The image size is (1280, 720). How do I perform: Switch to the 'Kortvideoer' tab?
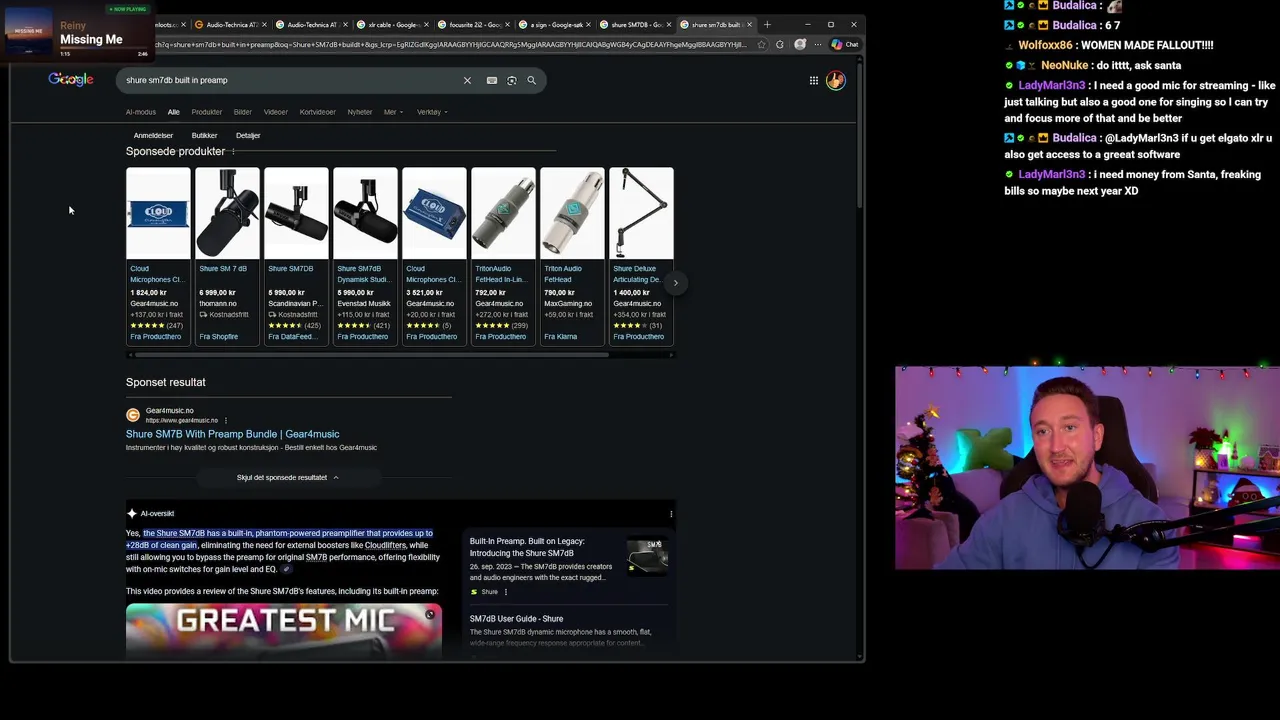click(318, 112)
